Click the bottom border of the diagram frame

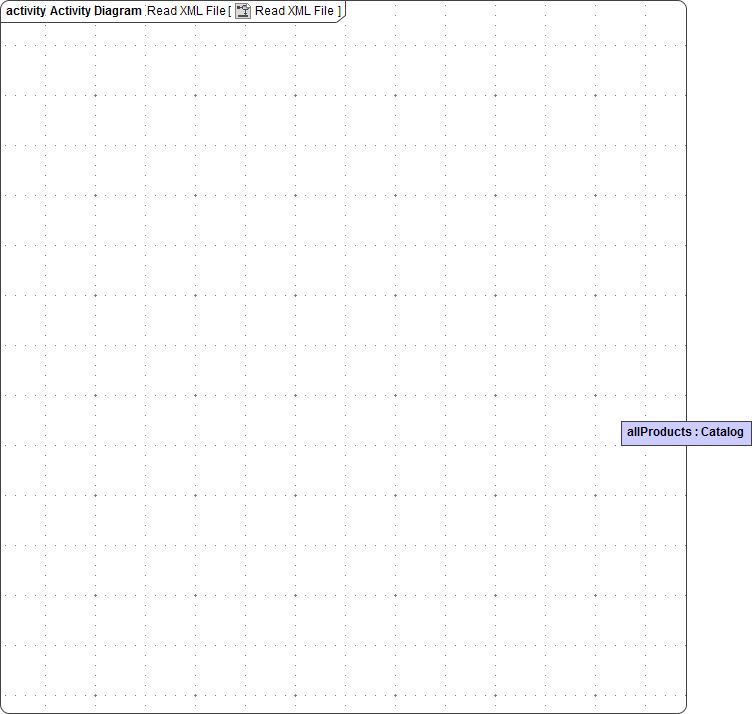343,712
